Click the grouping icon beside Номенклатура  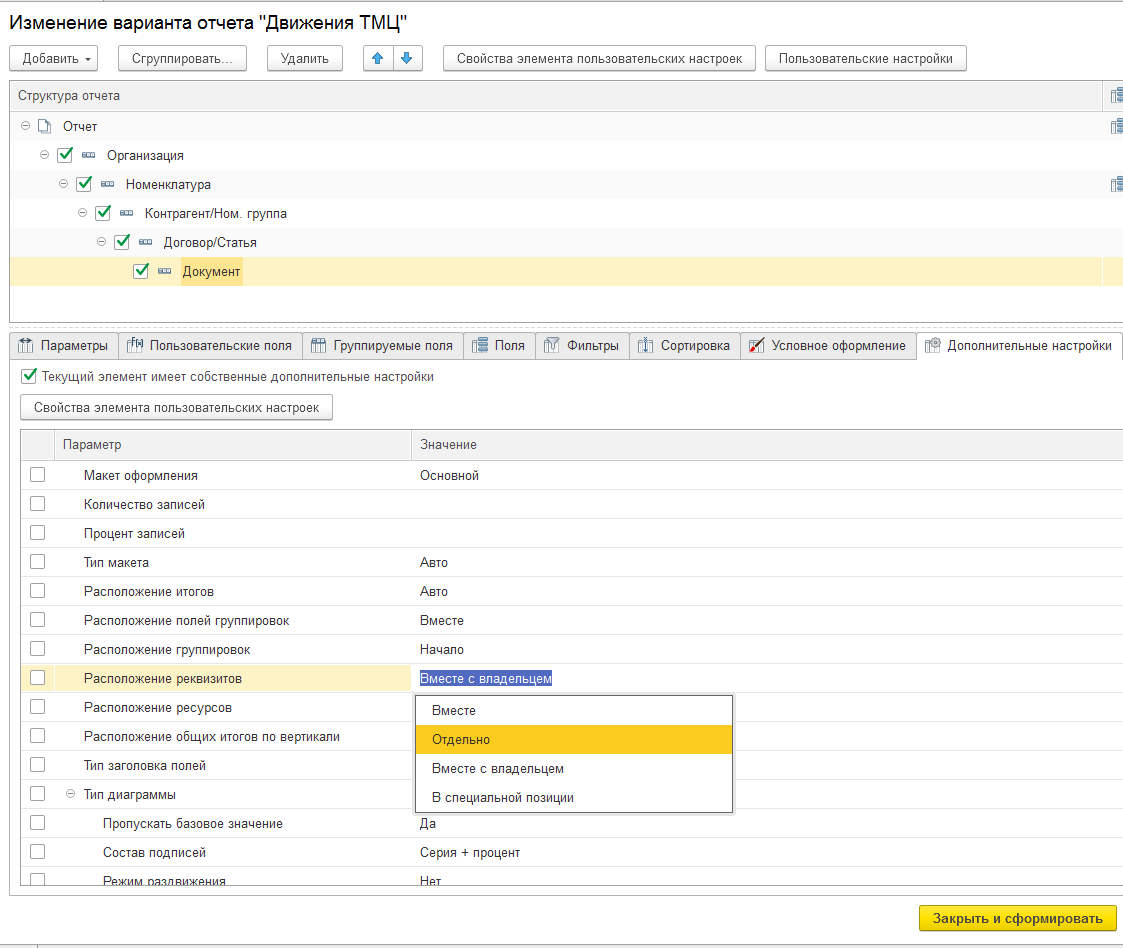click(x=108, y=184)
